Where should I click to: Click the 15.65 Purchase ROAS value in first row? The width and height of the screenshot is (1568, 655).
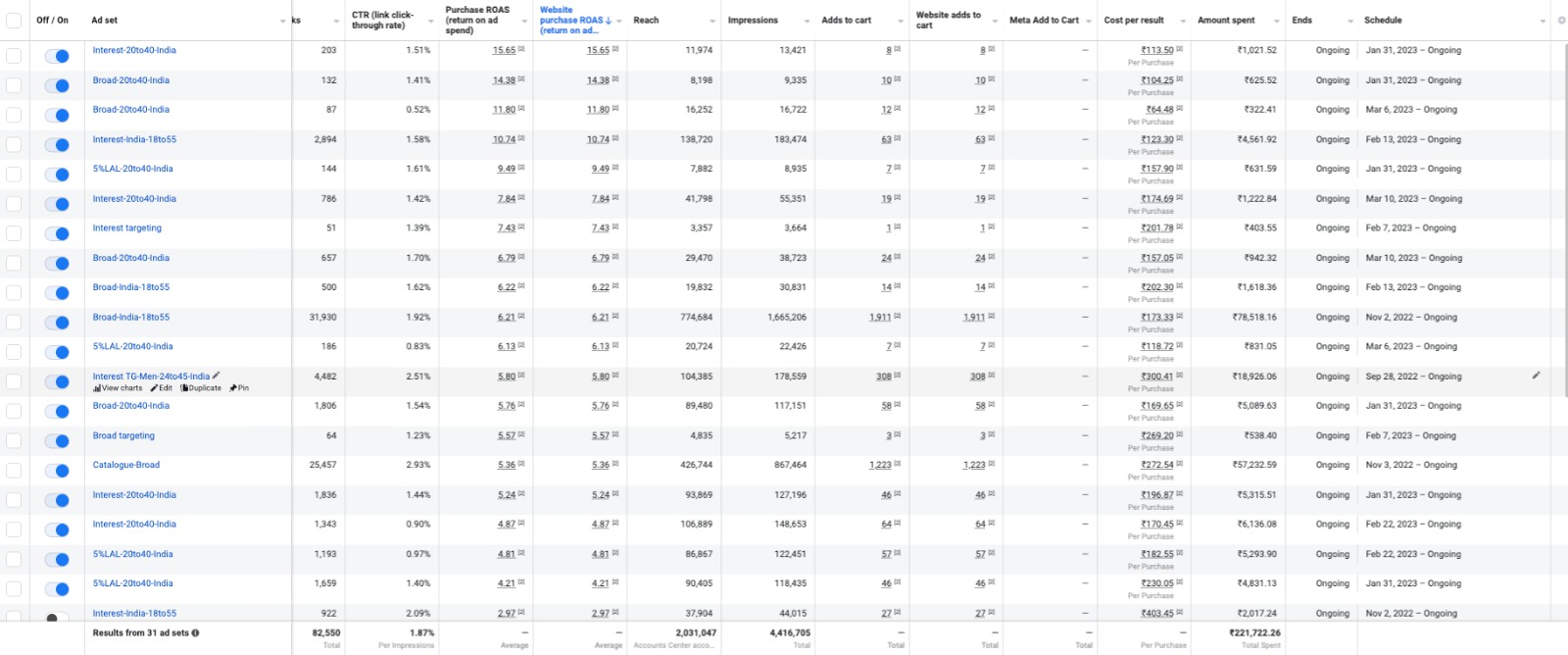point(504,50)
